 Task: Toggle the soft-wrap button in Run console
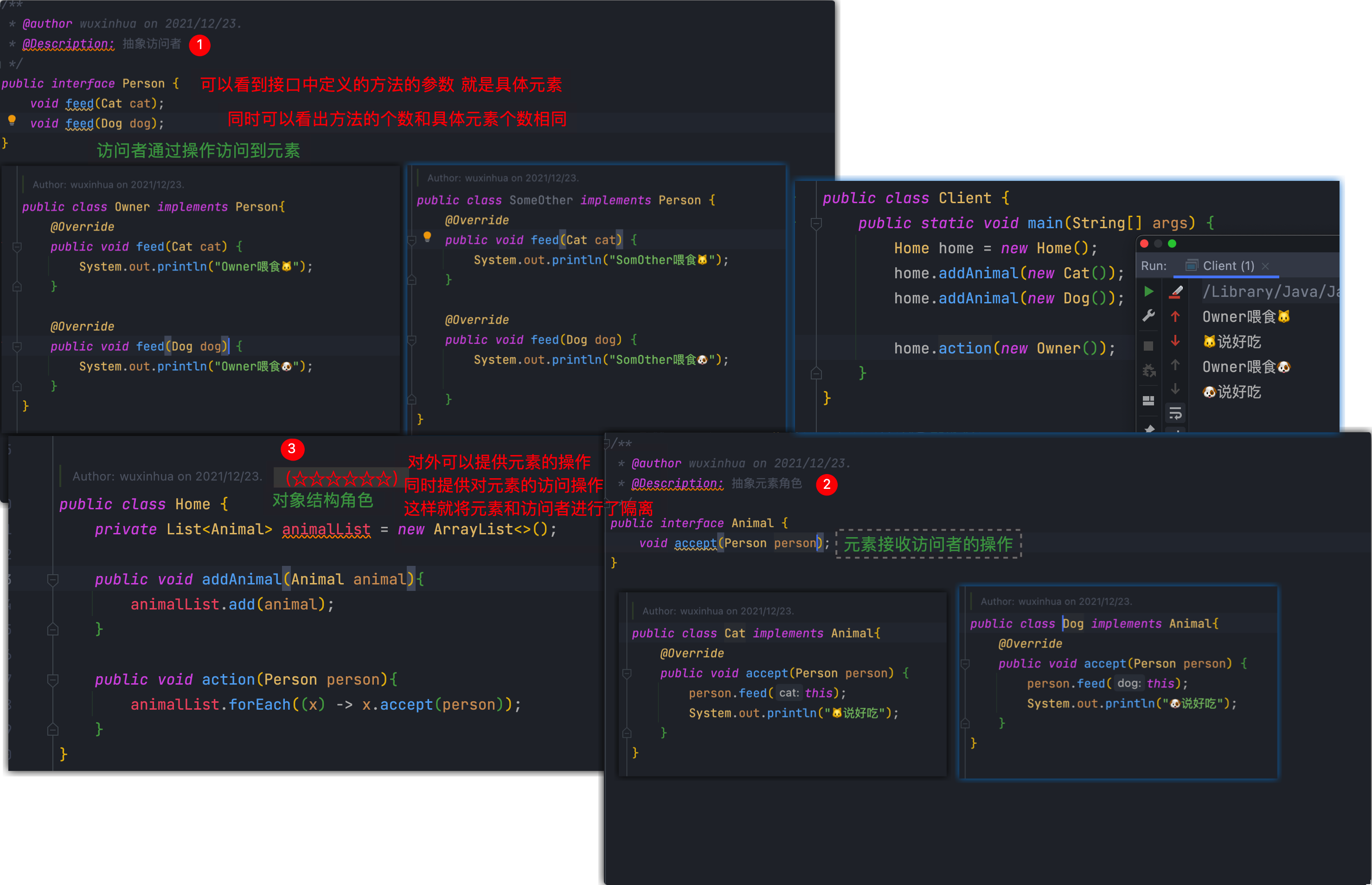pos(1175,413)
